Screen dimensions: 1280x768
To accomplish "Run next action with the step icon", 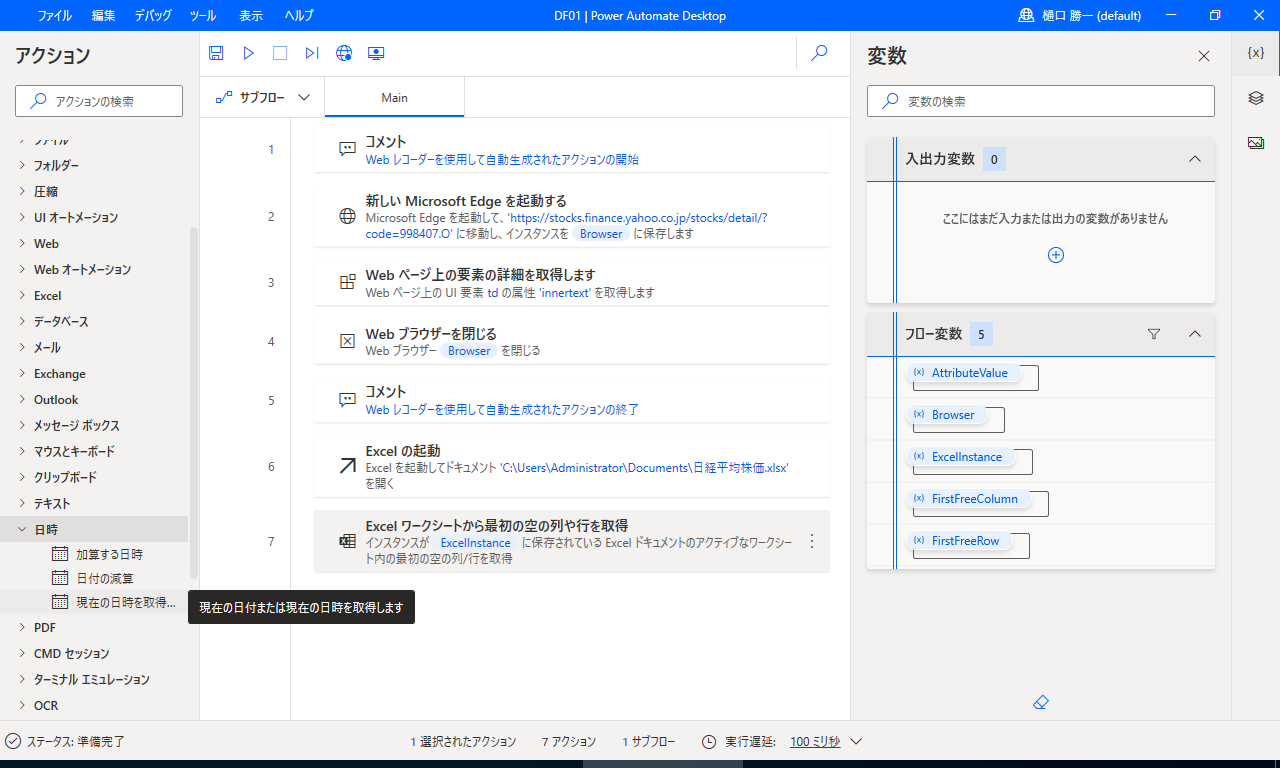I will [x=312, y=53].
